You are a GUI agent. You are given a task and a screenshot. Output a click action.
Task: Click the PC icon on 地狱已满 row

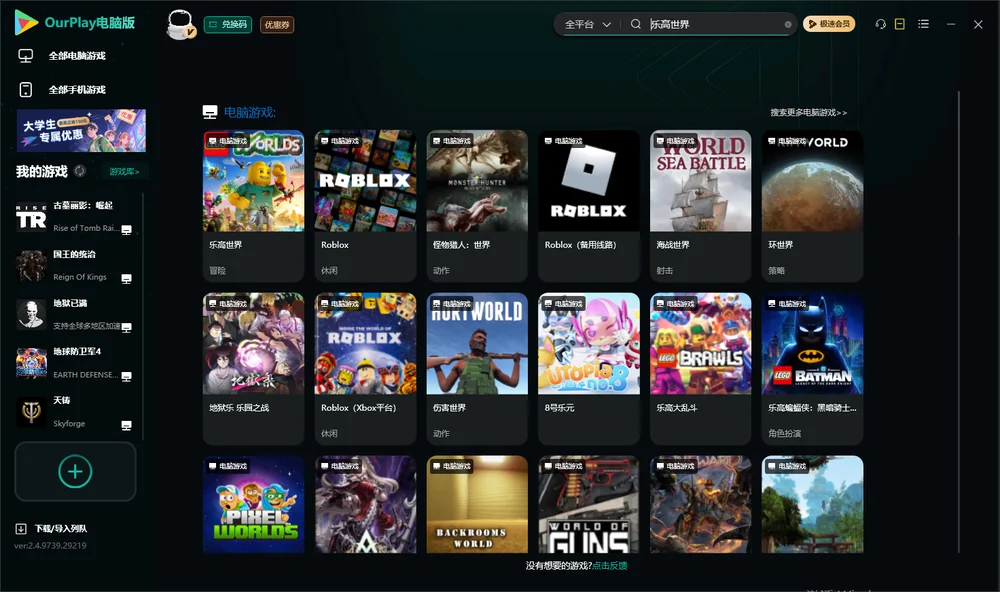pos(126,327)
